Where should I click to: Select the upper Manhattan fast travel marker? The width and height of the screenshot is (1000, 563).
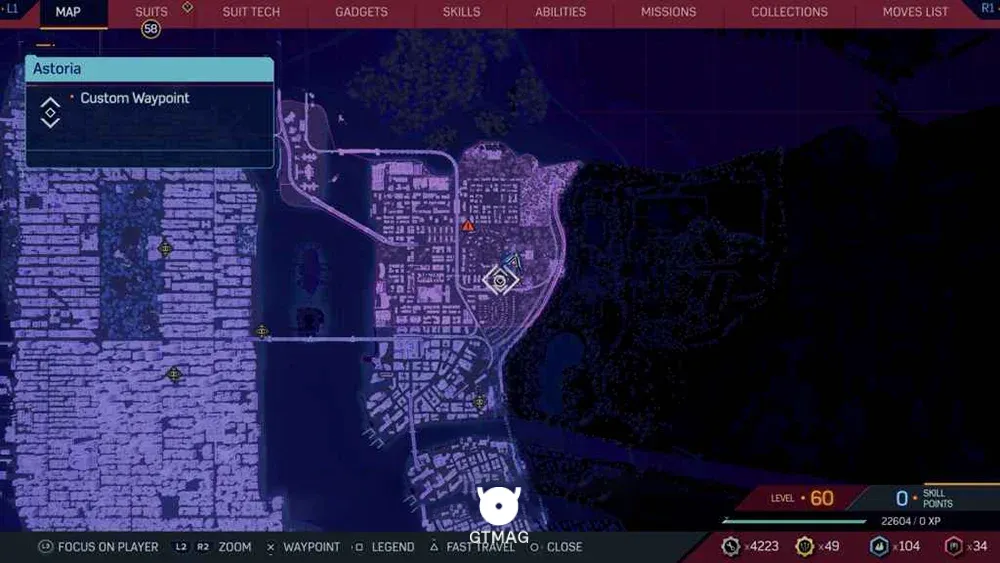[165, 248]
